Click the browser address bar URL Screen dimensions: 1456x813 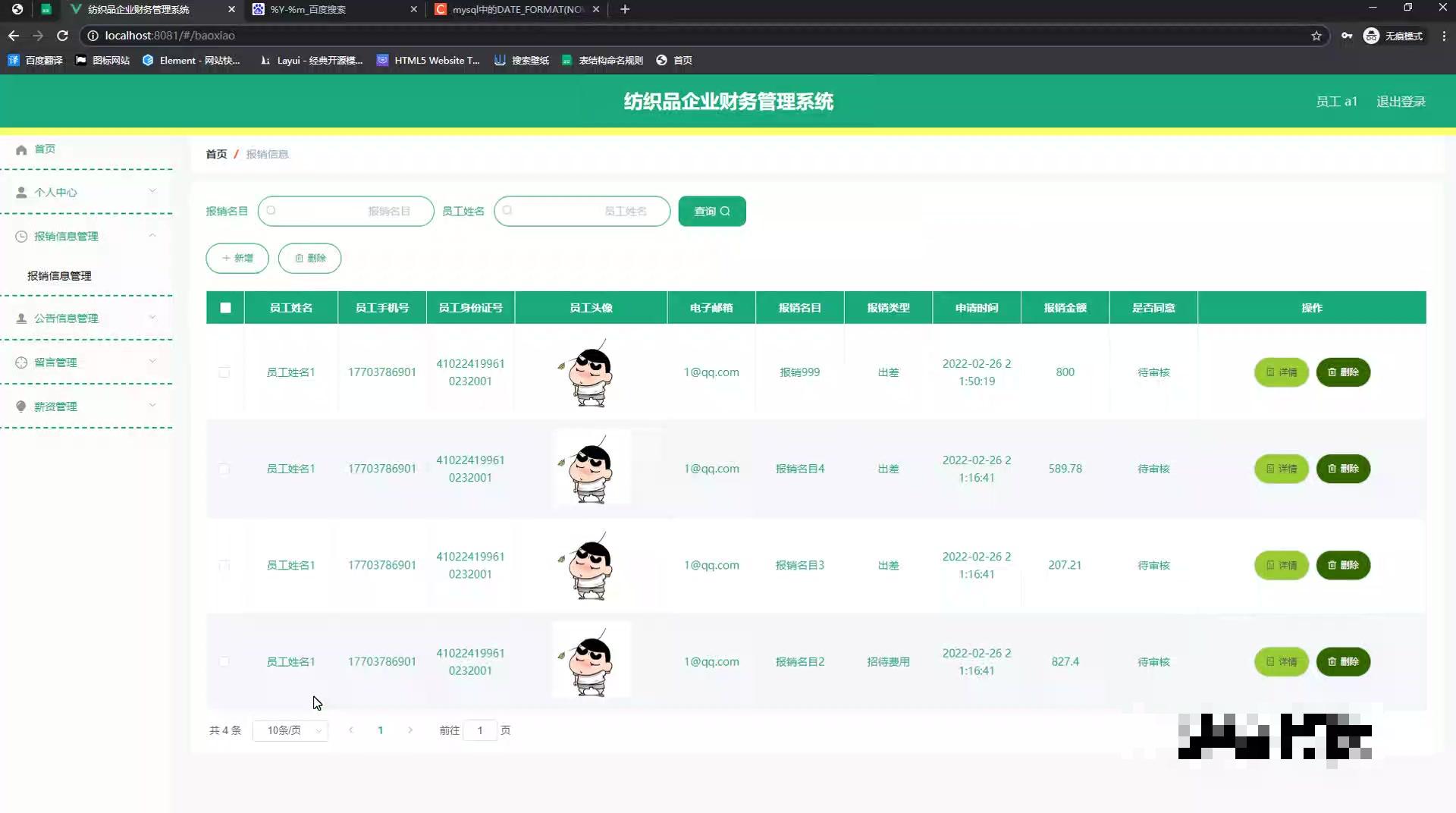click(x=170, y=36)
